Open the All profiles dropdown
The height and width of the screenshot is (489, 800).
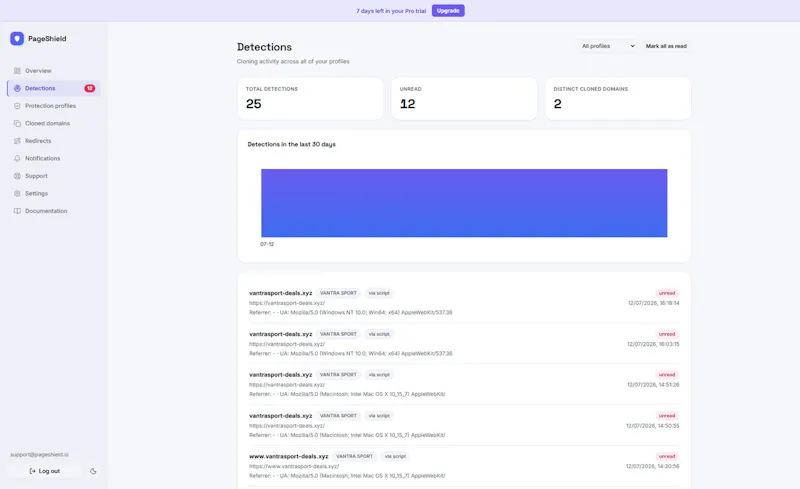608,46
